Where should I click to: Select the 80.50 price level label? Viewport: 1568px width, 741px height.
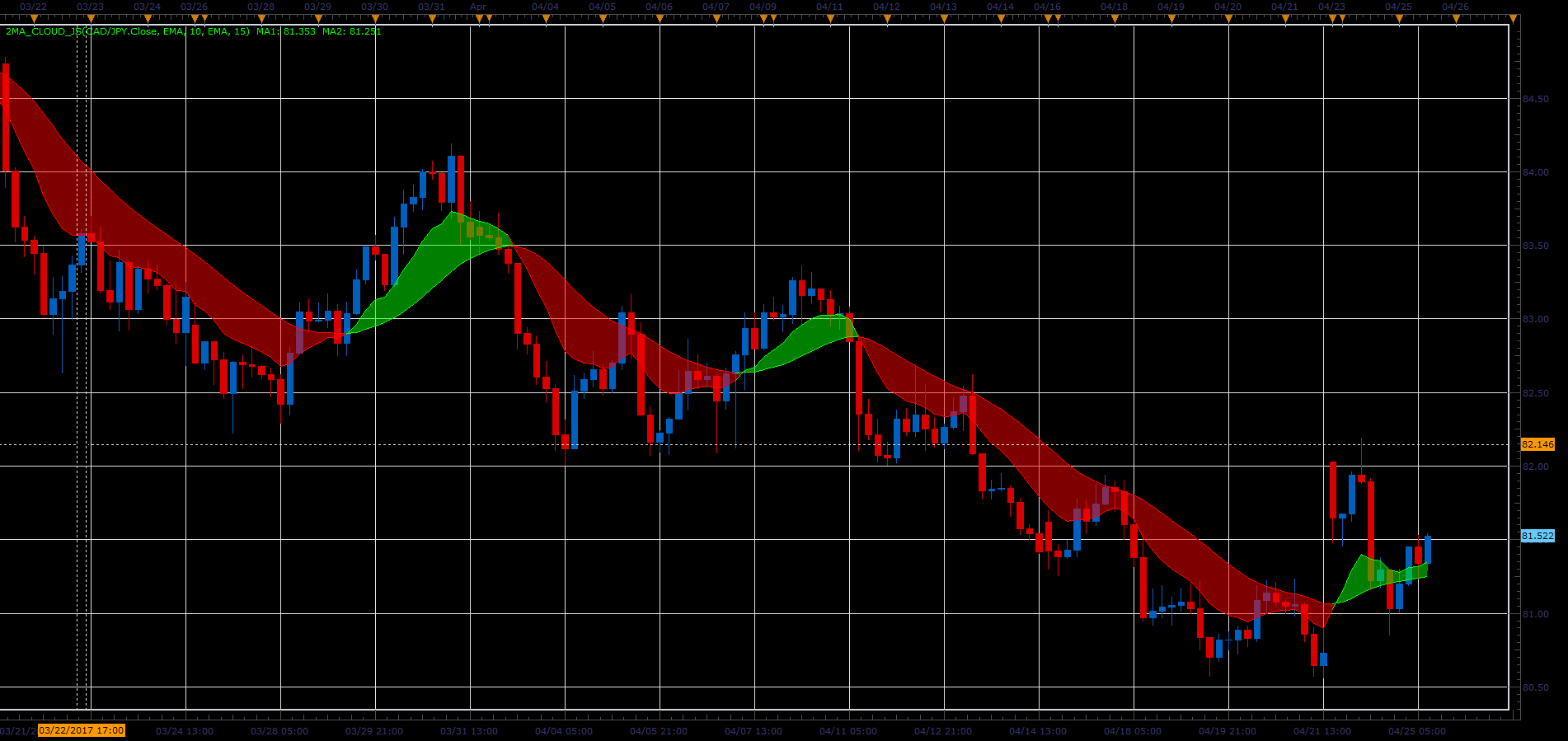pyautogui.click(x=1535, y=687)
